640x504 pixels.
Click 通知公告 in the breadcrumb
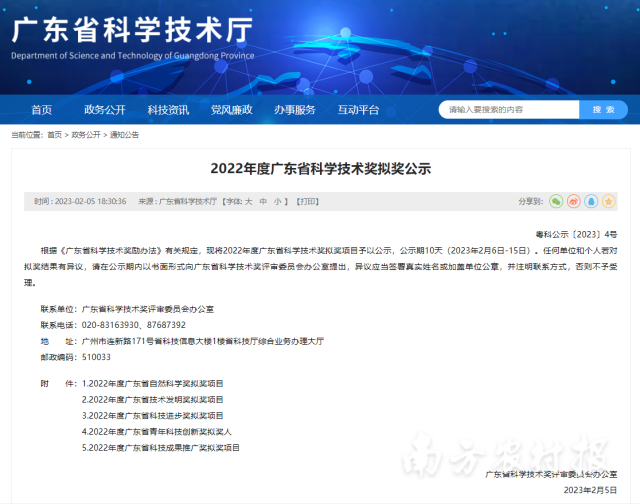pyautogui.click(x=124, y=134)
